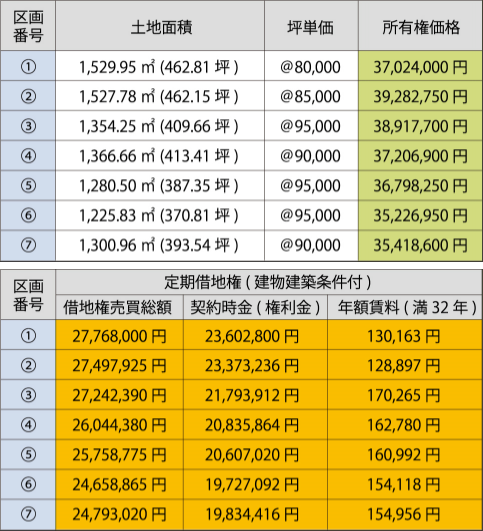Click ownership price 36,798,250 円

pos(420,185)
